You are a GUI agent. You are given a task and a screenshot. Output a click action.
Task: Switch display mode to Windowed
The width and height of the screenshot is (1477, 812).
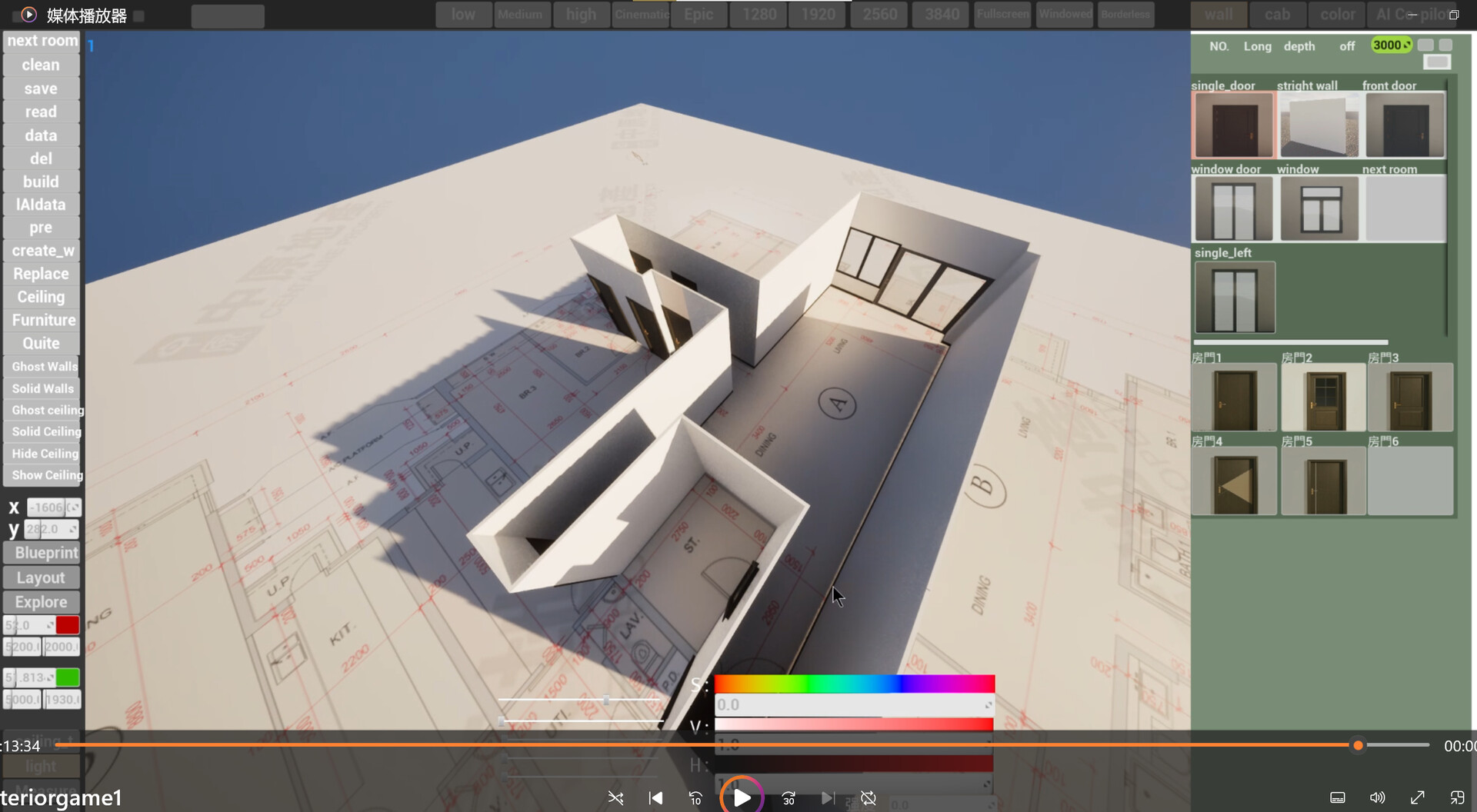[1065, 14]
